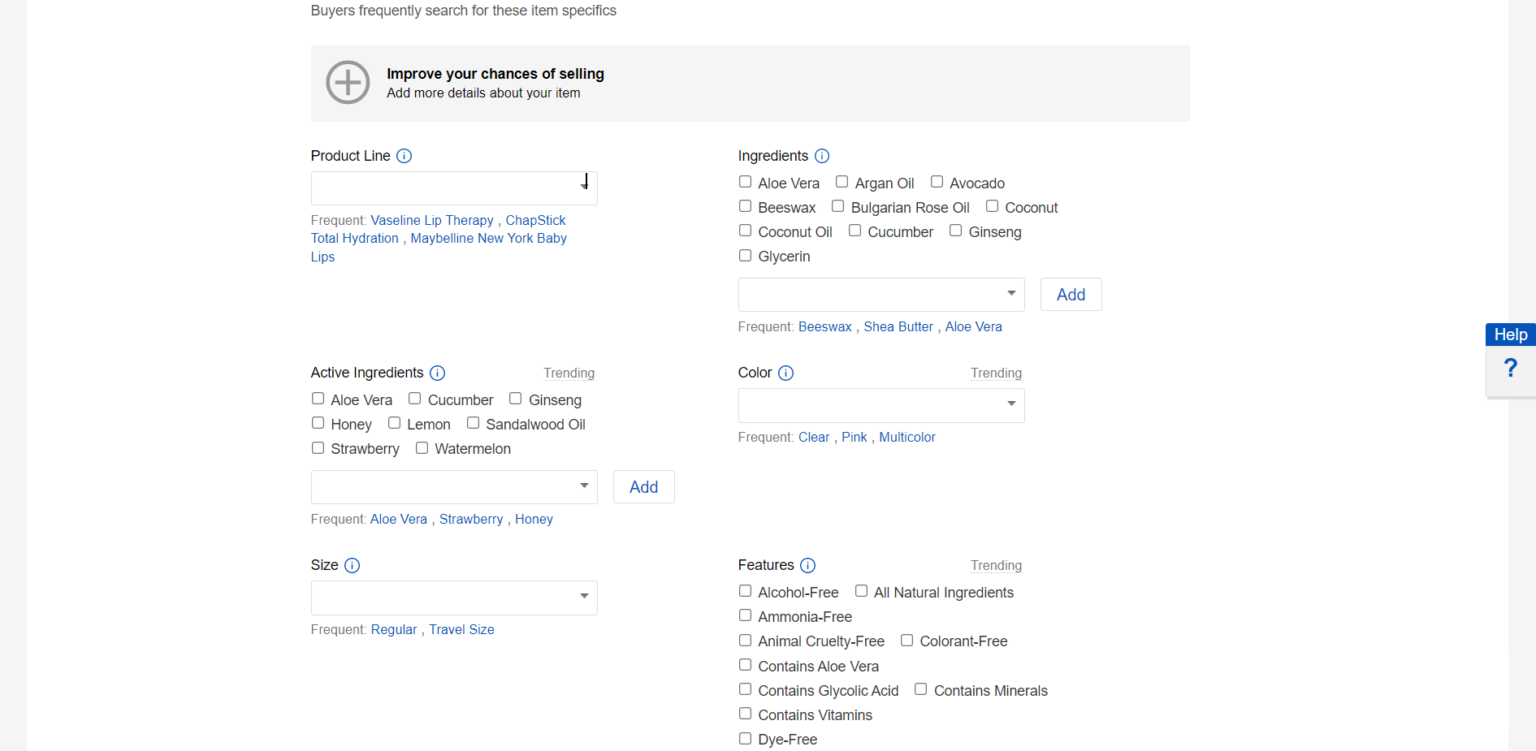Viewport: 1536px width, 751px height.
Task: Select frequent Multicolor link
Action: pyautogui.click(x=907, y=437)
